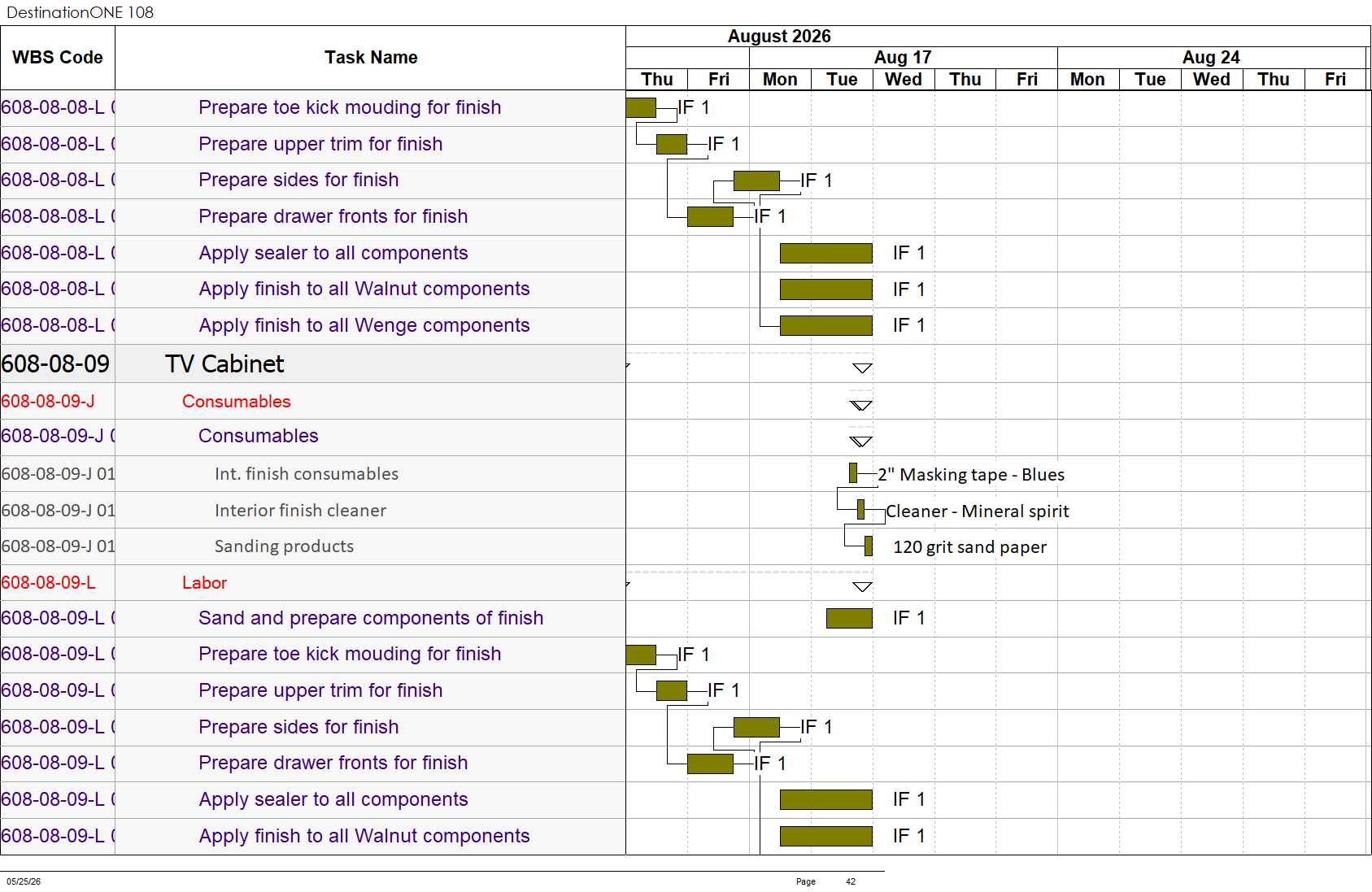
Task: Click the Task Name column header
Action: point(371,58)
